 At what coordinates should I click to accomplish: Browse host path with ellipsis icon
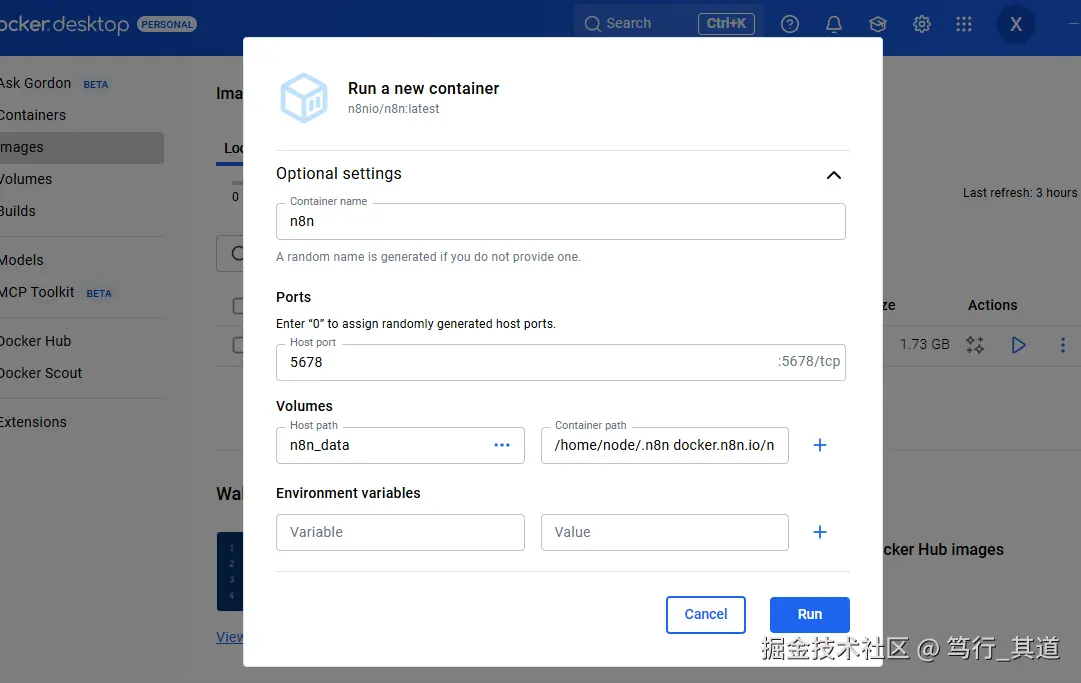click(x=502, y=445)
